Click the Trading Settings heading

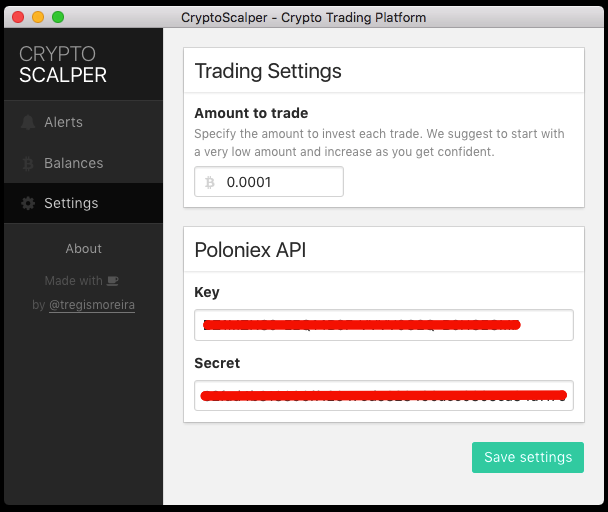[268, 71]
